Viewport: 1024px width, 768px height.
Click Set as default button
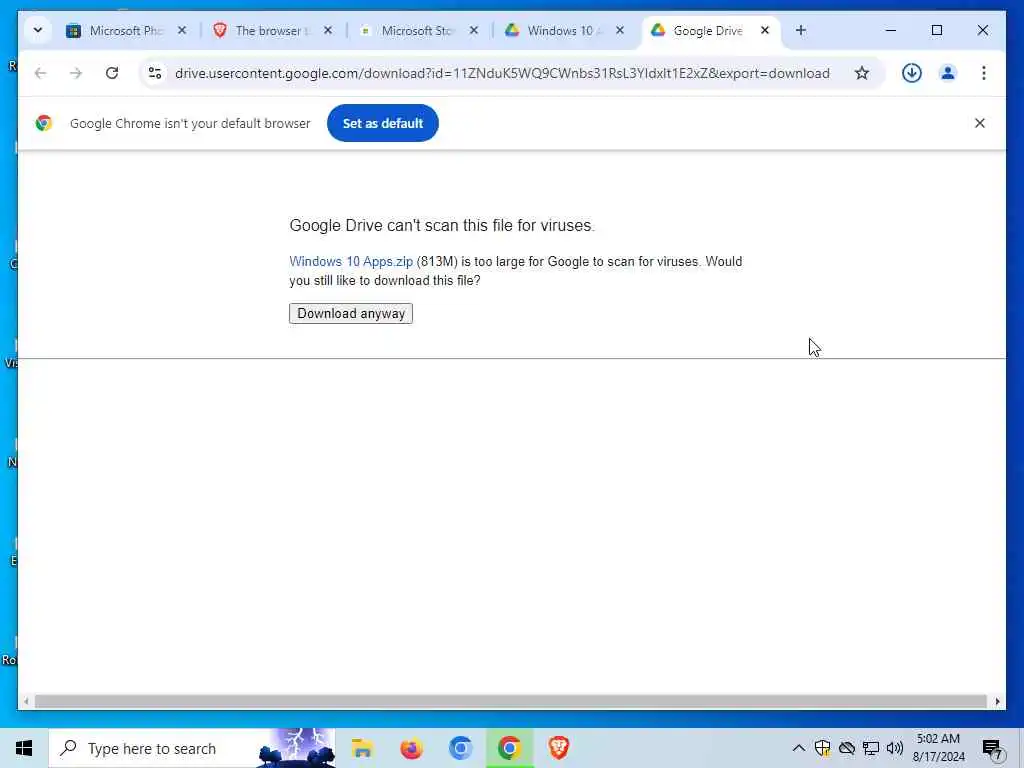click(x=383, y=123)
